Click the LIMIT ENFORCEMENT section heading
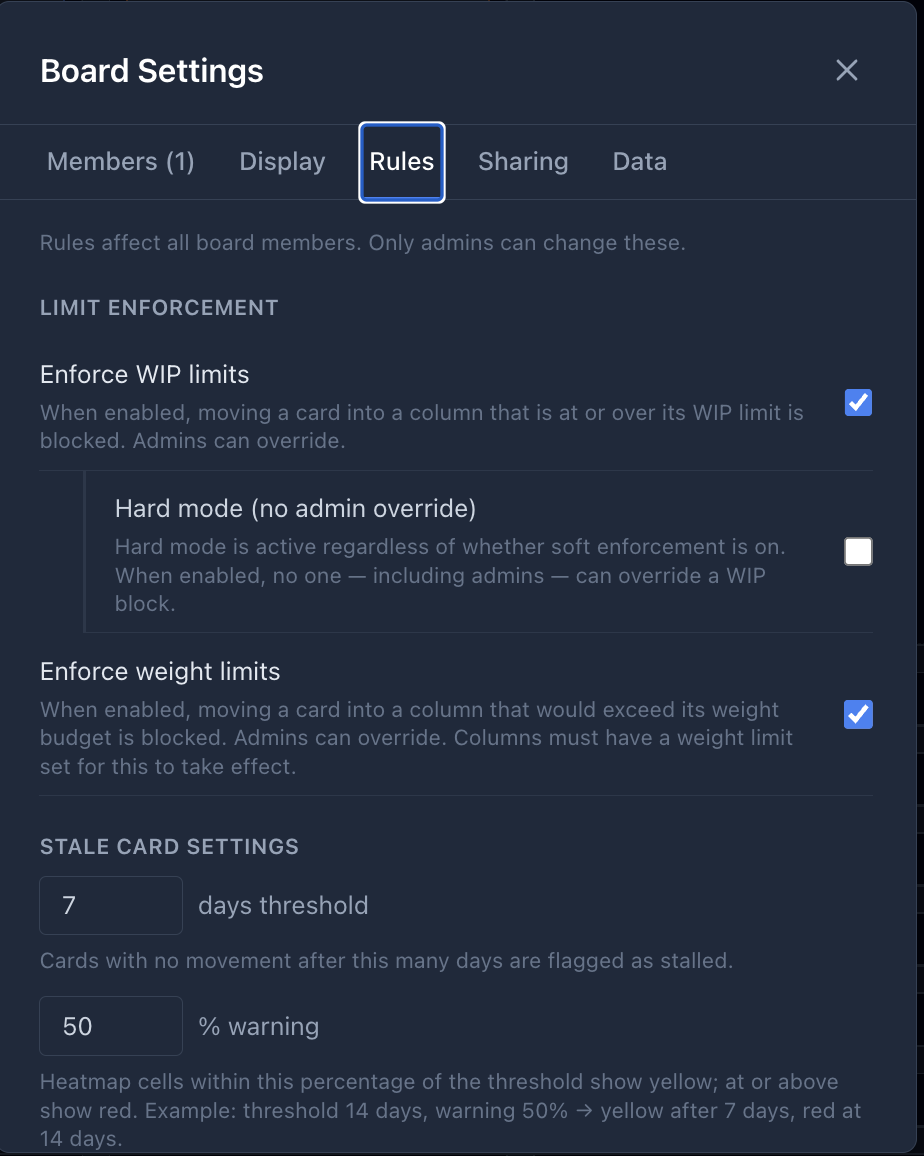This screenshot has height=1156, width=924. pos(159,308)
